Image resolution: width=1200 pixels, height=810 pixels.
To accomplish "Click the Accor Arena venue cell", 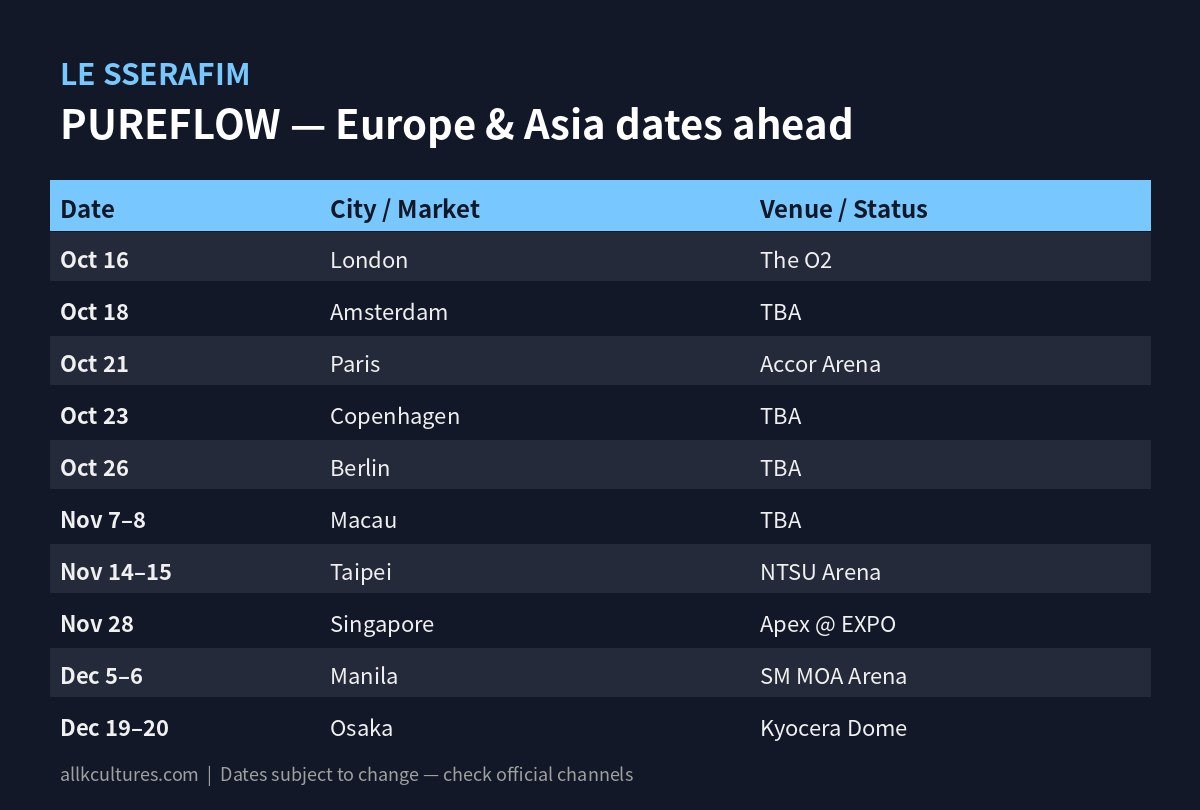I will point(820,364).
